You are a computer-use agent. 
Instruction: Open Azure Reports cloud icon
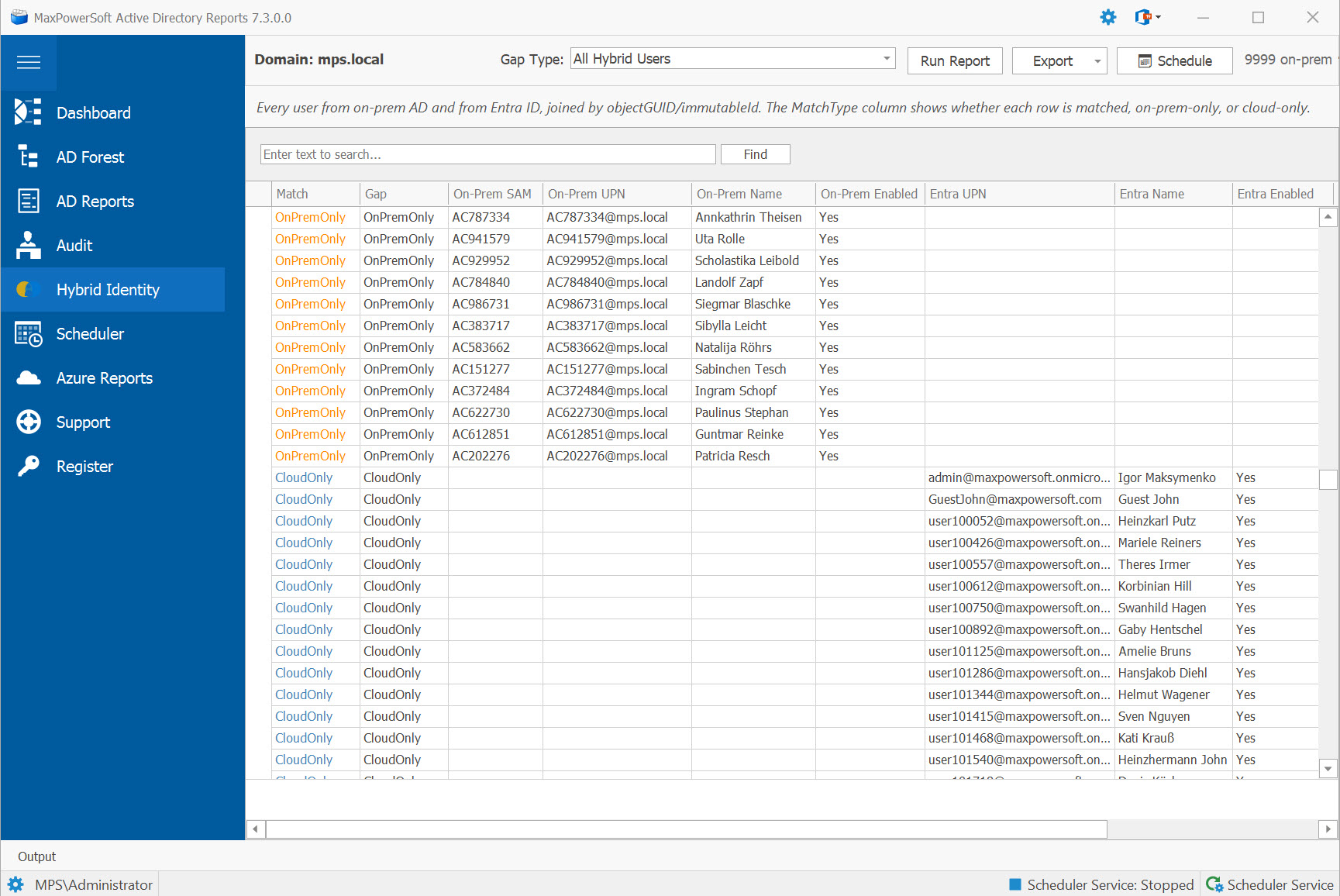29,378
